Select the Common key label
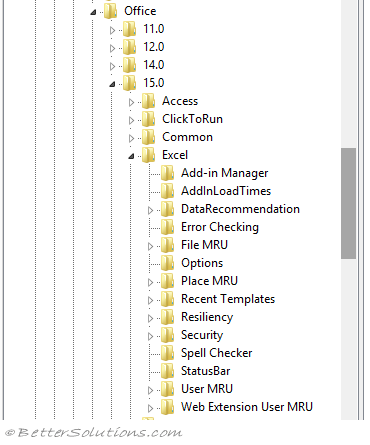Image resolution: width=370 pixels, height=445 pixels. coord(187,137)
